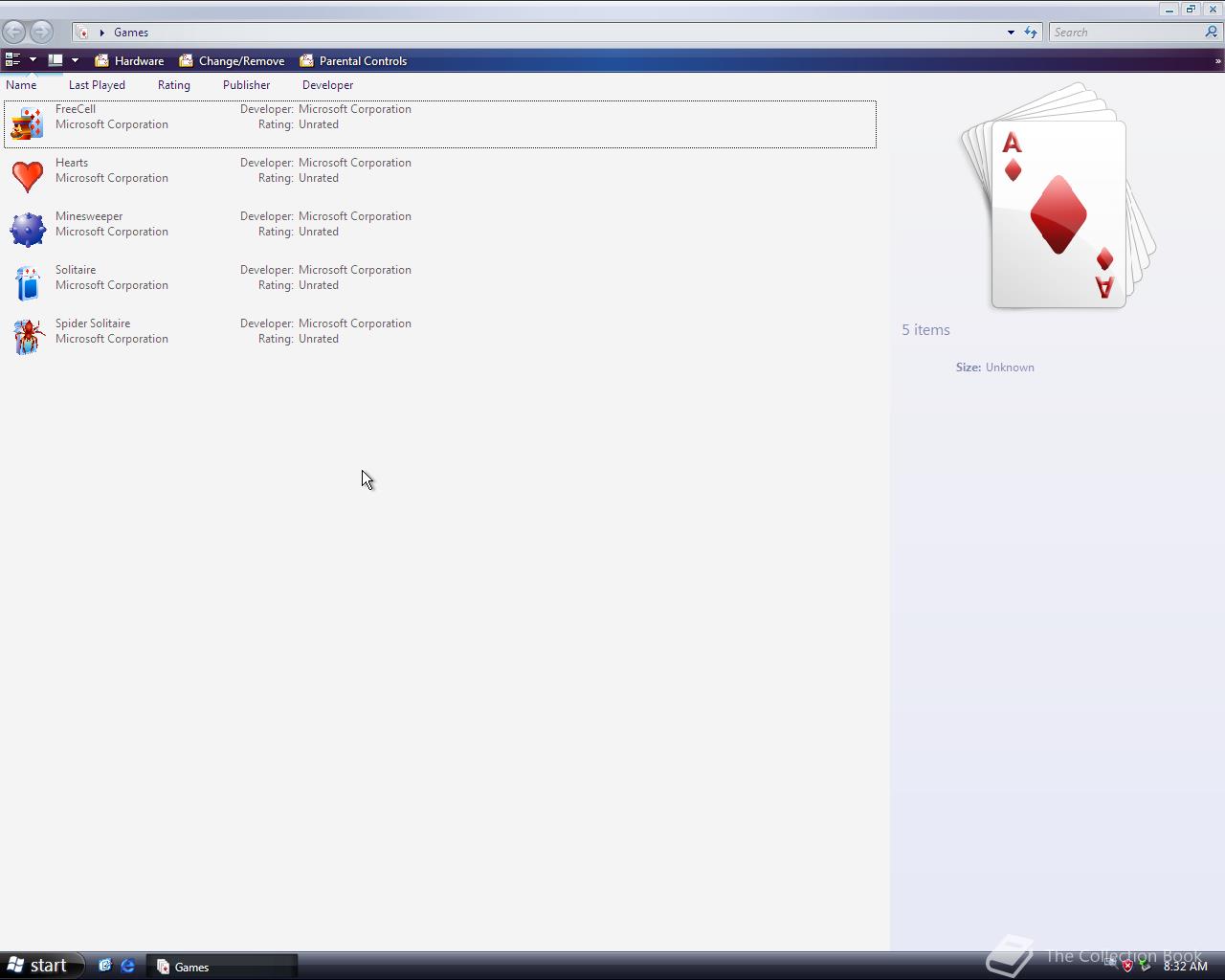Viewport: 1225px width, 980px height.
Task: Select the Minesweeper game name
Action: pos(89,216)
